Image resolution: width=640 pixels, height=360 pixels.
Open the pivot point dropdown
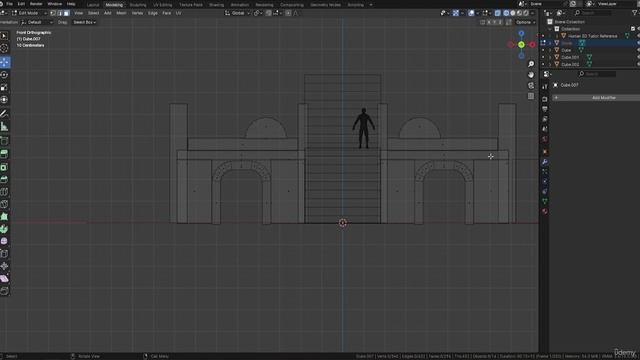tap(257, 13)
